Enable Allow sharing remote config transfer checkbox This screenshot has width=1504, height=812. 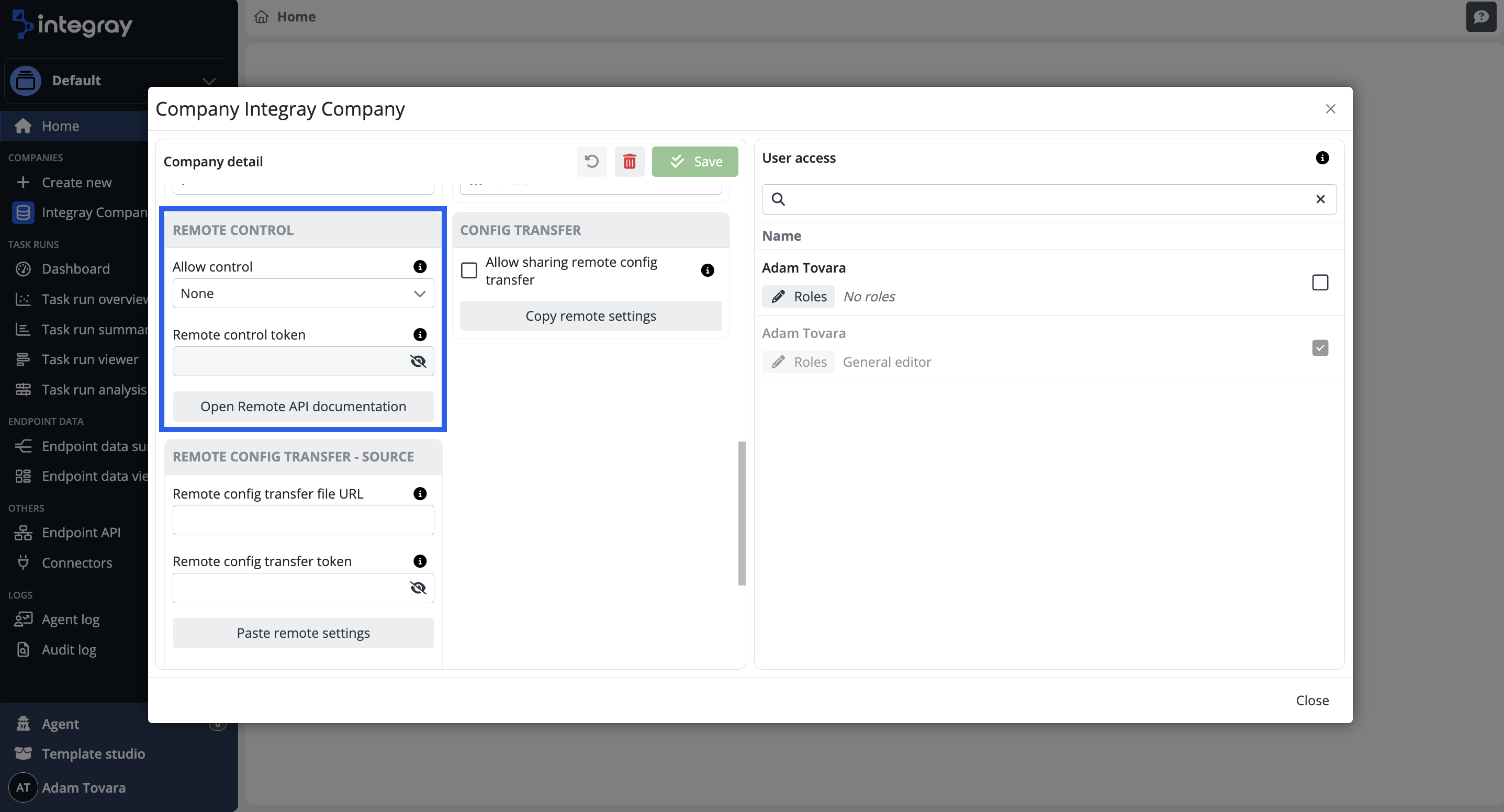tap(469, 271)
